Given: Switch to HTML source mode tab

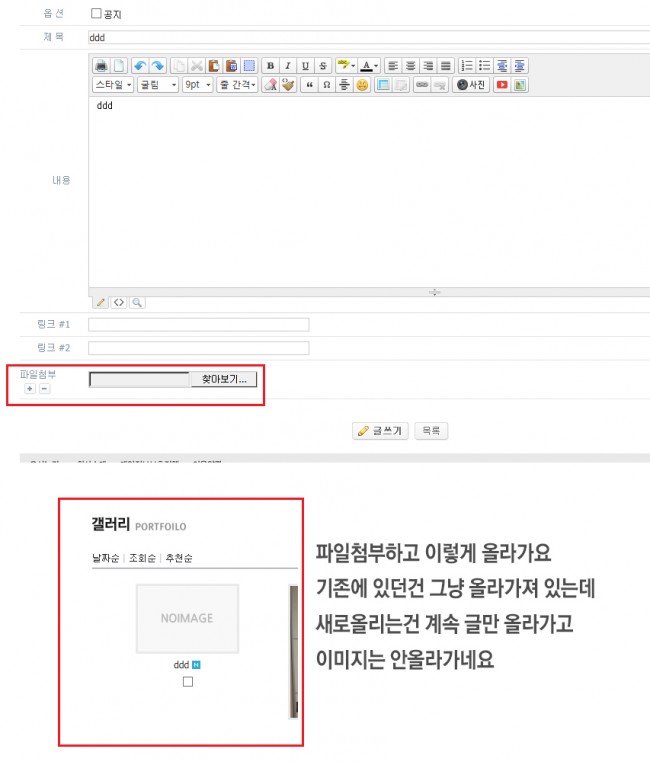Looking at the screenshot, I should [x=119, y=302].
